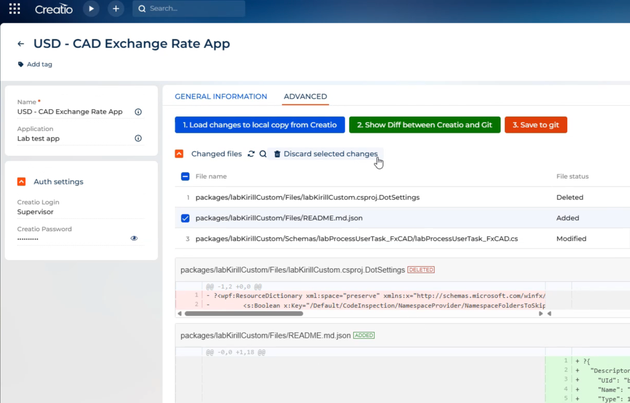
Task: Click Discard selected changes button
Action: [326, 154]
